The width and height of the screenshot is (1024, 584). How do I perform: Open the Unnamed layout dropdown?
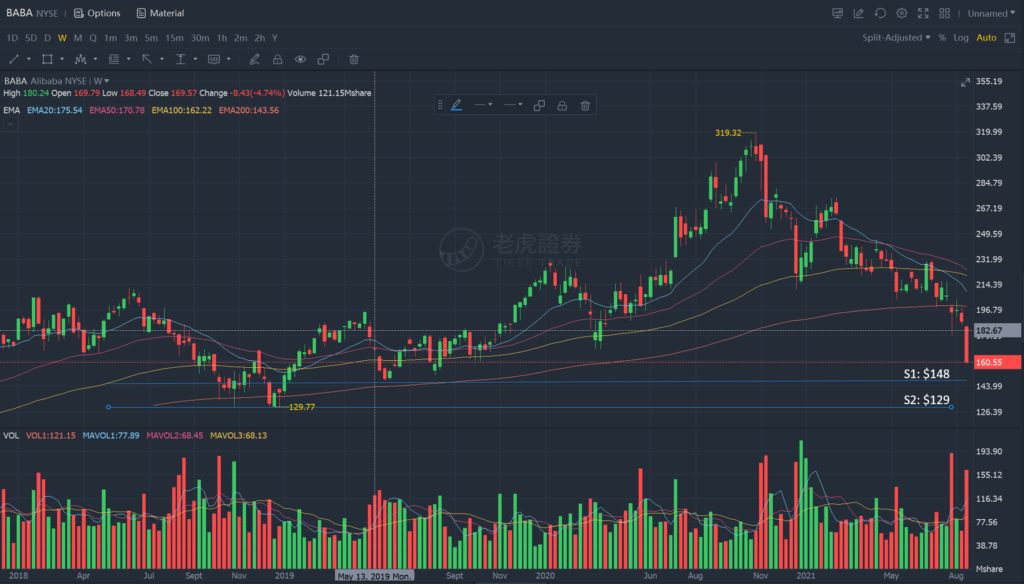point(991,13)
